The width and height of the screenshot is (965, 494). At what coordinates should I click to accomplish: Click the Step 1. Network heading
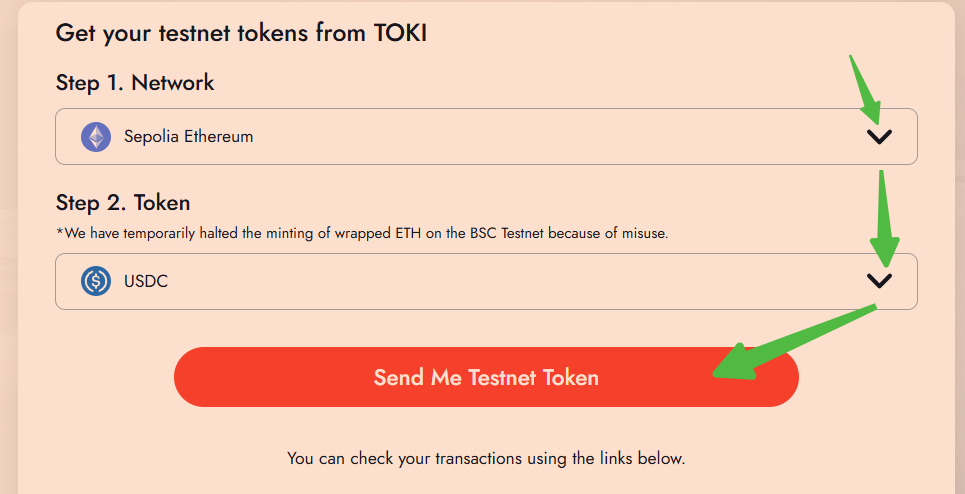pyautogui.click(x=135, y=82)
